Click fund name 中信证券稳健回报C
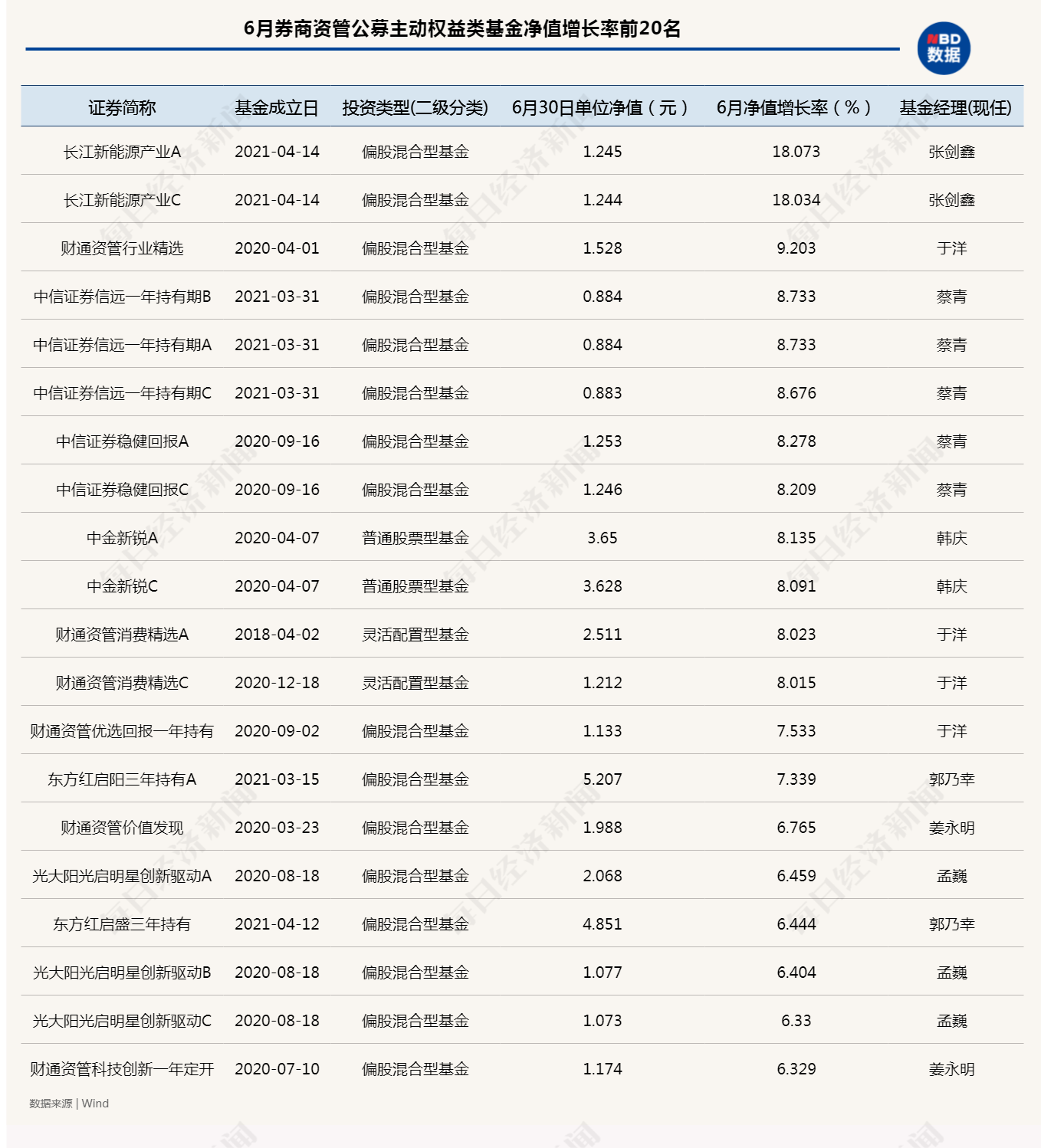This screenshot has width=1041, height=1148. coord(122,490)
